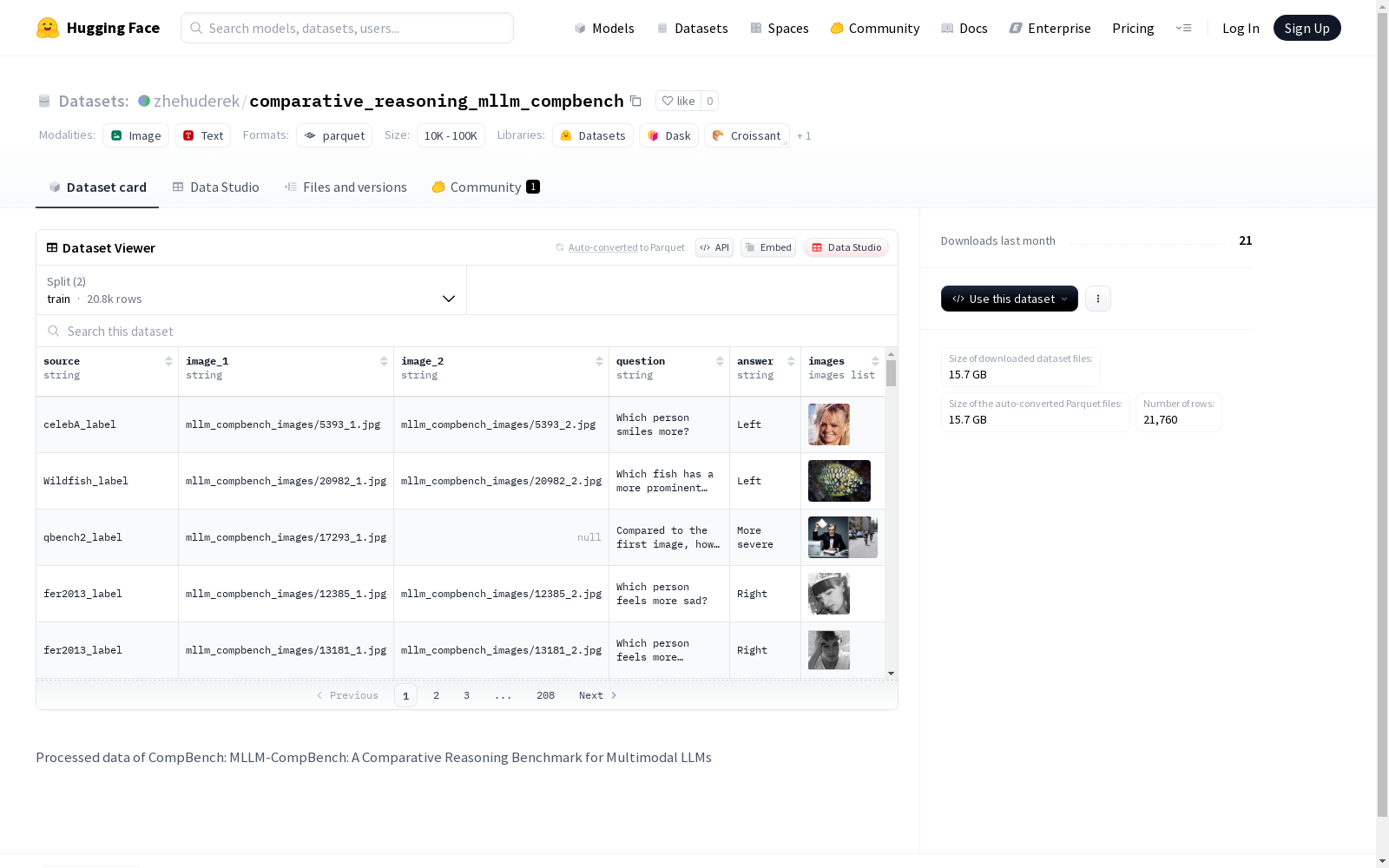This screenshot has width=1389, height=868.
Task: Select the Datasets library tag
Action: point(593,135)
